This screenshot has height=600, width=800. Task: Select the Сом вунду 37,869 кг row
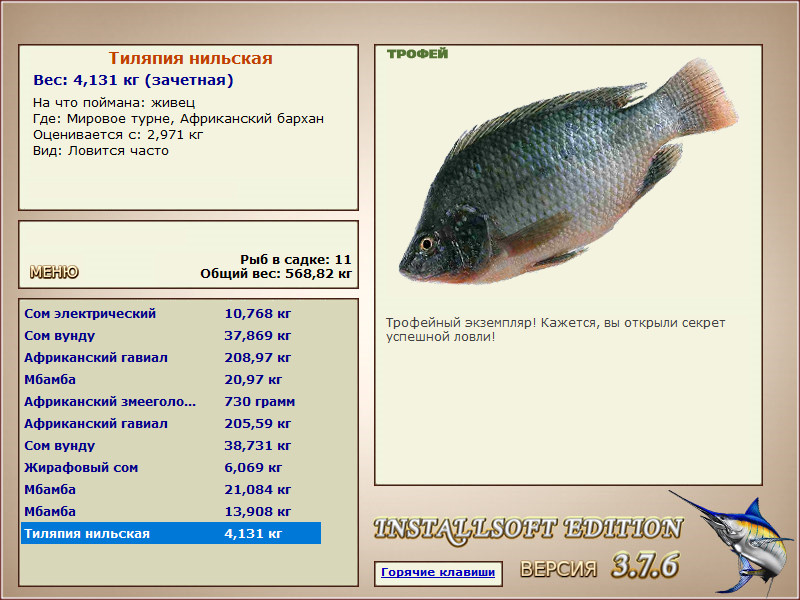click(x=171, y=335)
